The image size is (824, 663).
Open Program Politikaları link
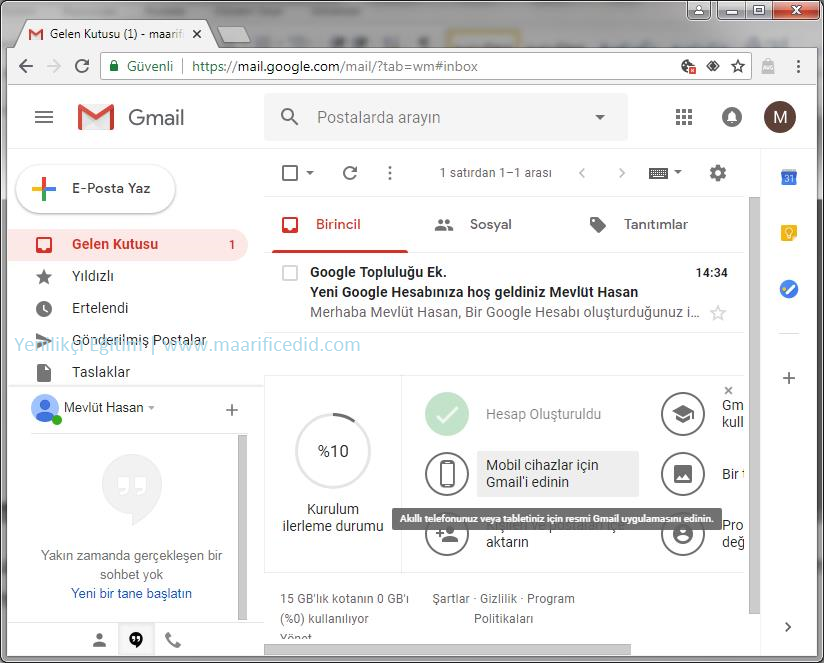527,609
